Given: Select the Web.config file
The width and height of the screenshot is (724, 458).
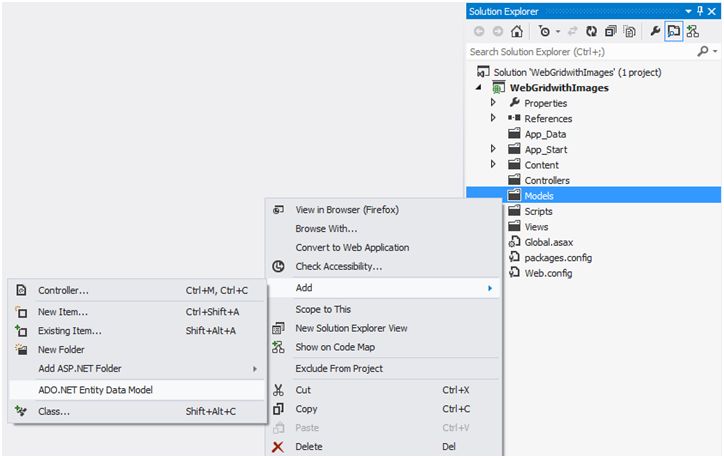Looking at the screenshot, I should [x=540, y=273].
